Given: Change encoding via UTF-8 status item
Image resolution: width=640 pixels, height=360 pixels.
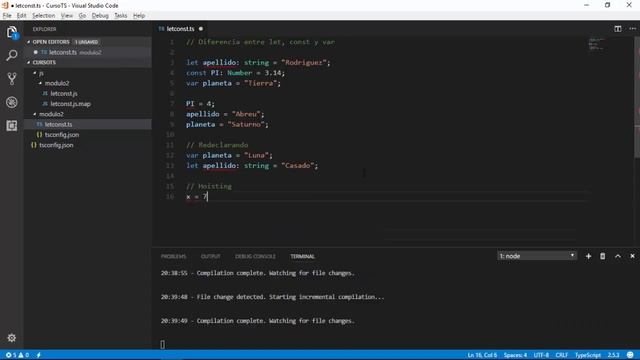Looking at the screenshot, I should point(541,355).
